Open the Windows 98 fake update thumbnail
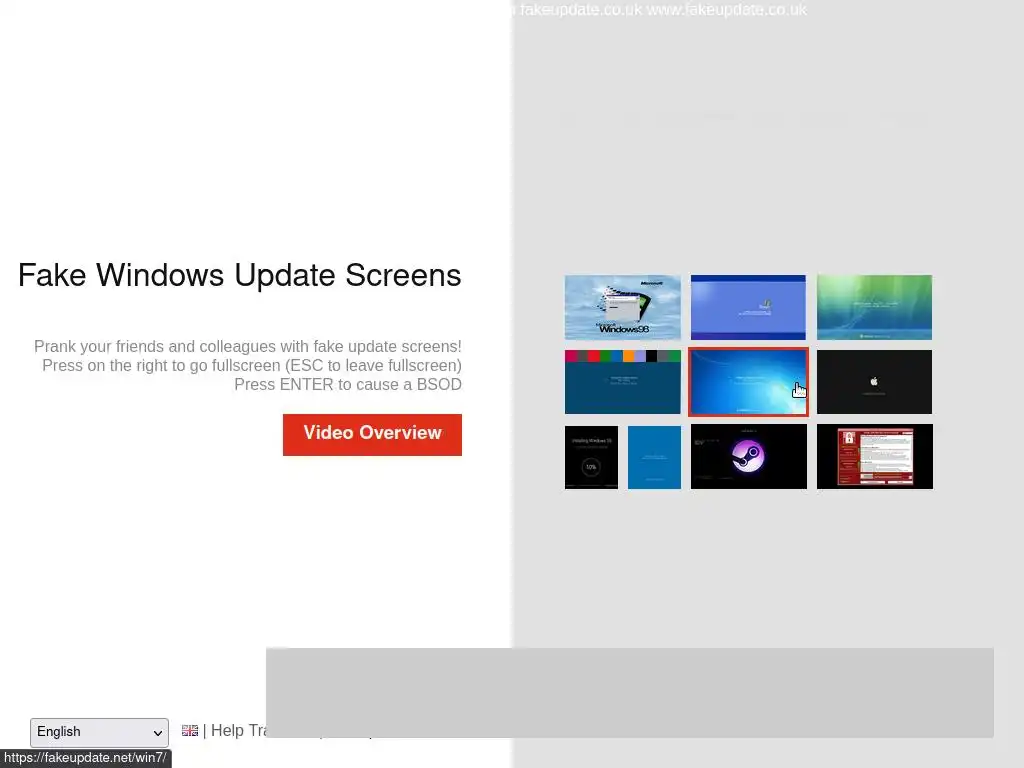Image resolution: width=1024 pixels, height=768 pixels. pyautogui.click(x=622, y=307)
